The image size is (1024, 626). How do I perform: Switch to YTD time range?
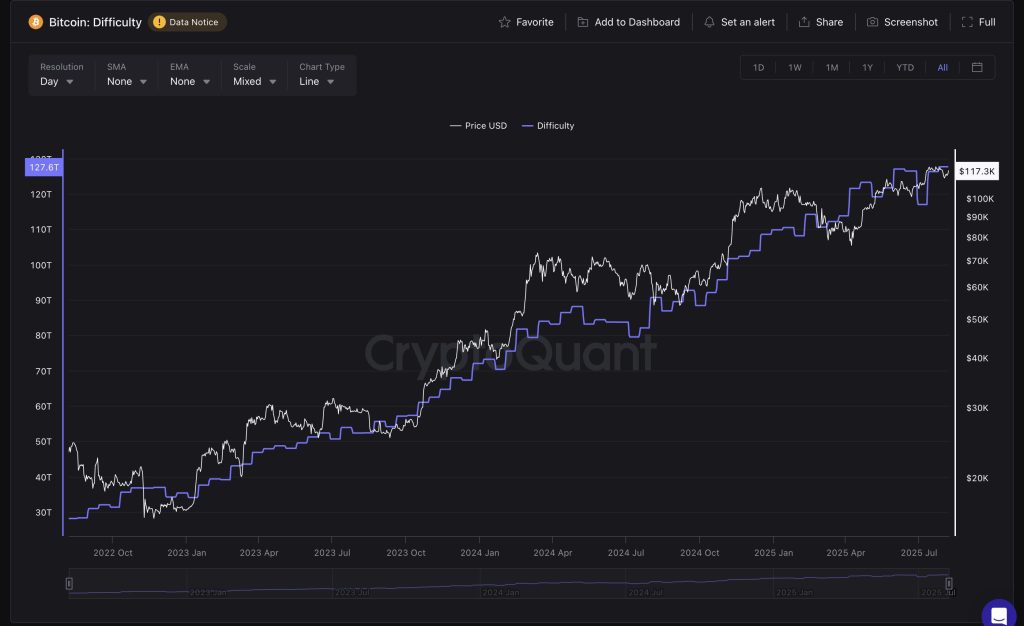[x=904, y=68]
